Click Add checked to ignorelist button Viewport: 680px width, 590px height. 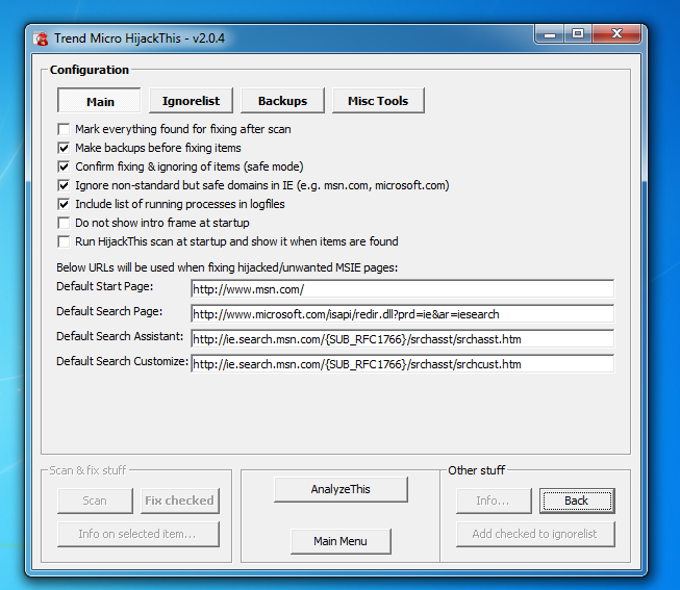coord(535,534)
